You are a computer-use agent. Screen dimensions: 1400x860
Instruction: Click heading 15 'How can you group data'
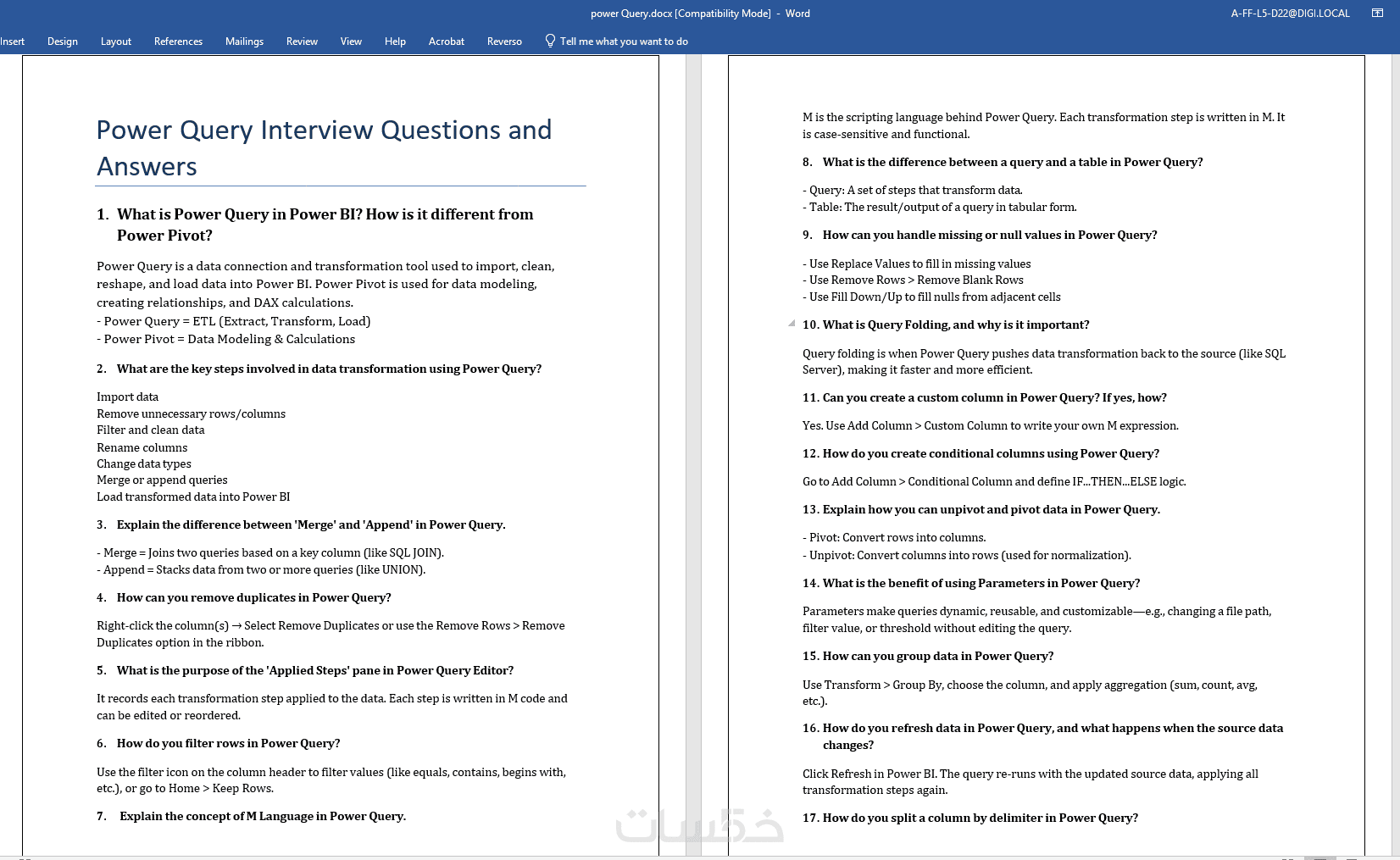[928, 656]
